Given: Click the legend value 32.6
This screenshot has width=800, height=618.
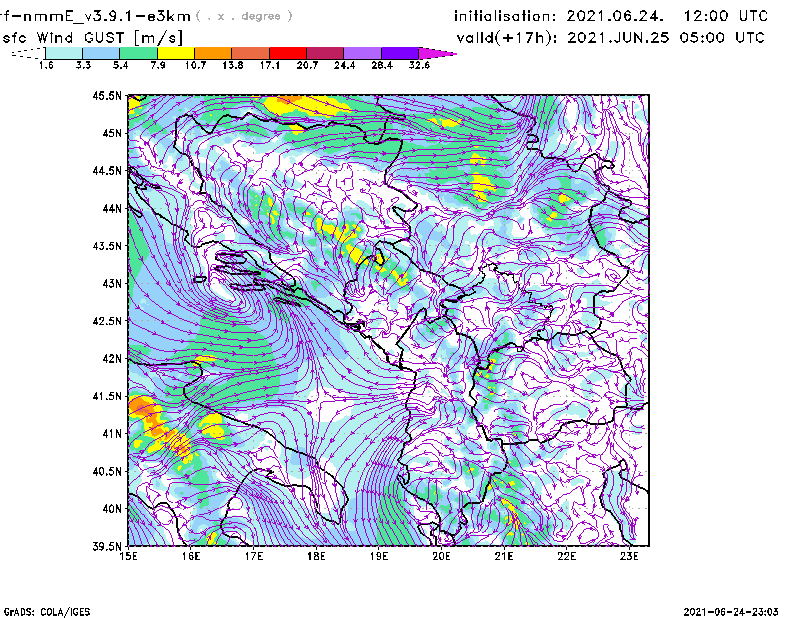Looking at the screenshot, I should point(419,65).
